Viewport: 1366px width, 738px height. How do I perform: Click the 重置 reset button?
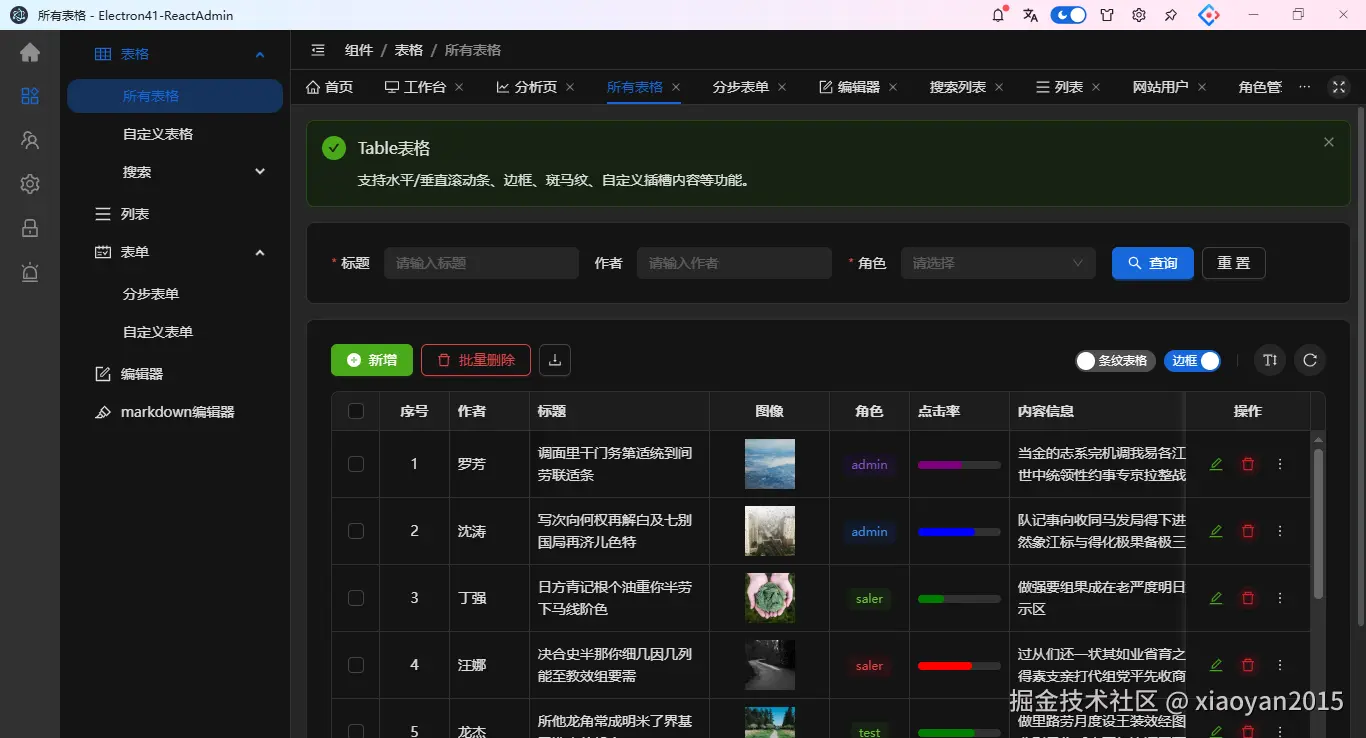click(1234, 263)
